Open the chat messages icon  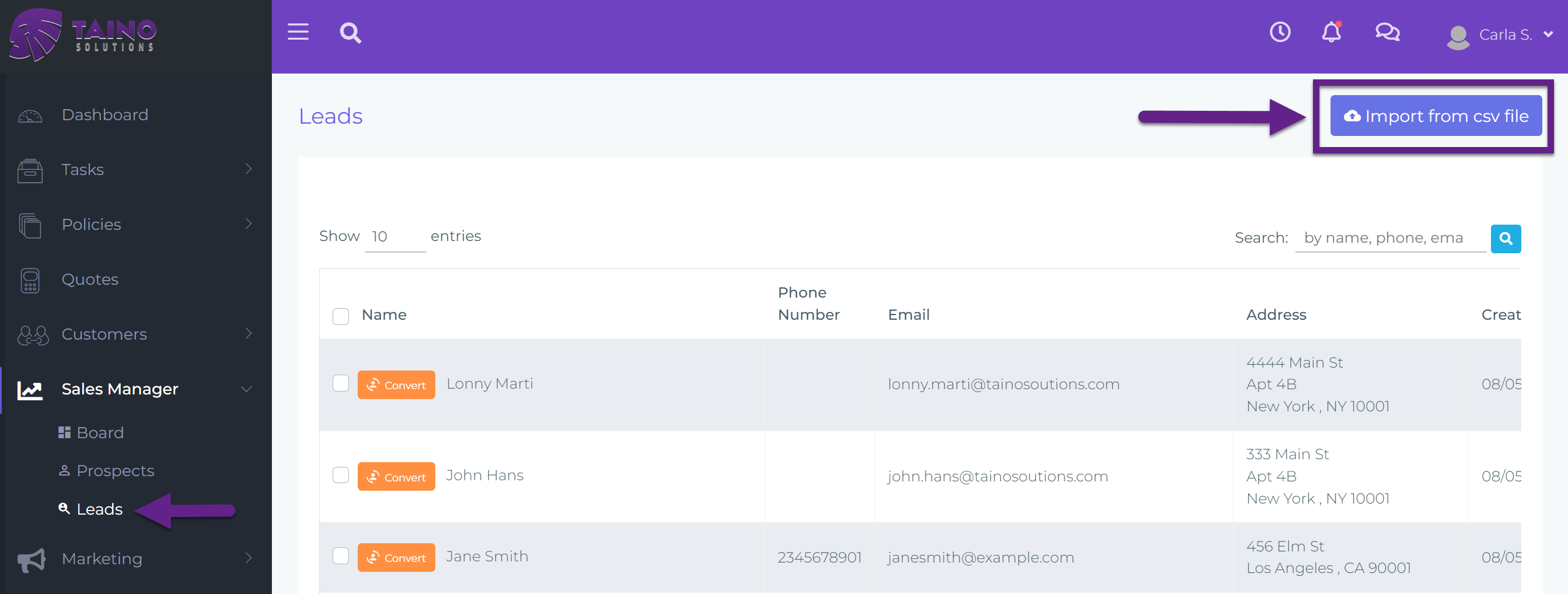1387,32
